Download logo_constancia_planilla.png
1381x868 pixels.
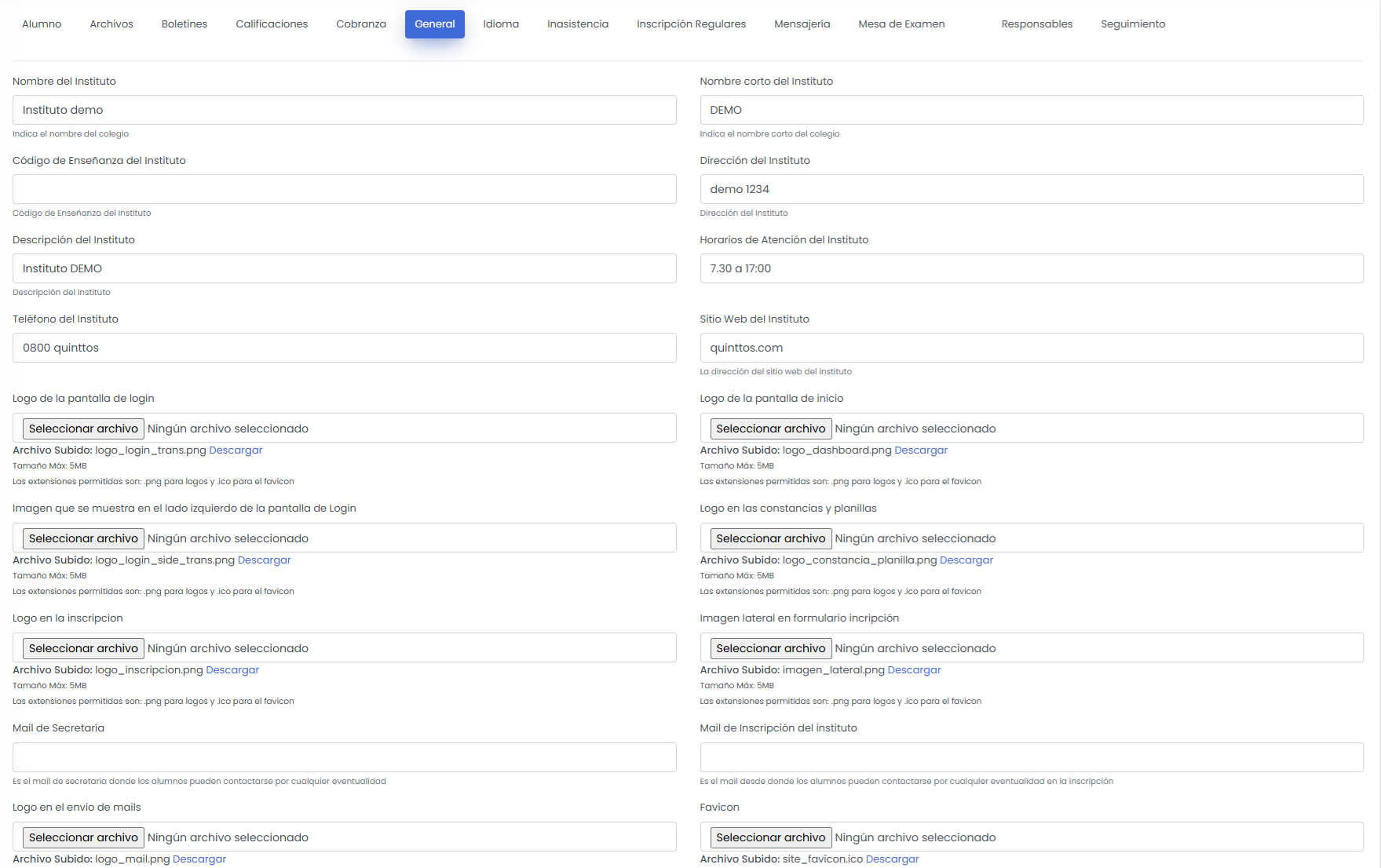[966, 560]
